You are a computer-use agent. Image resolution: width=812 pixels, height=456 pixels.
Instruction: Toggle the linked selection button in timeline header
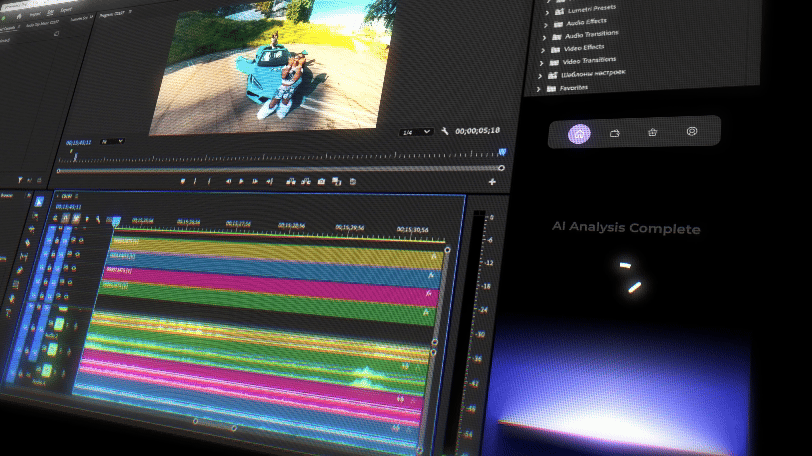[76, 217]
